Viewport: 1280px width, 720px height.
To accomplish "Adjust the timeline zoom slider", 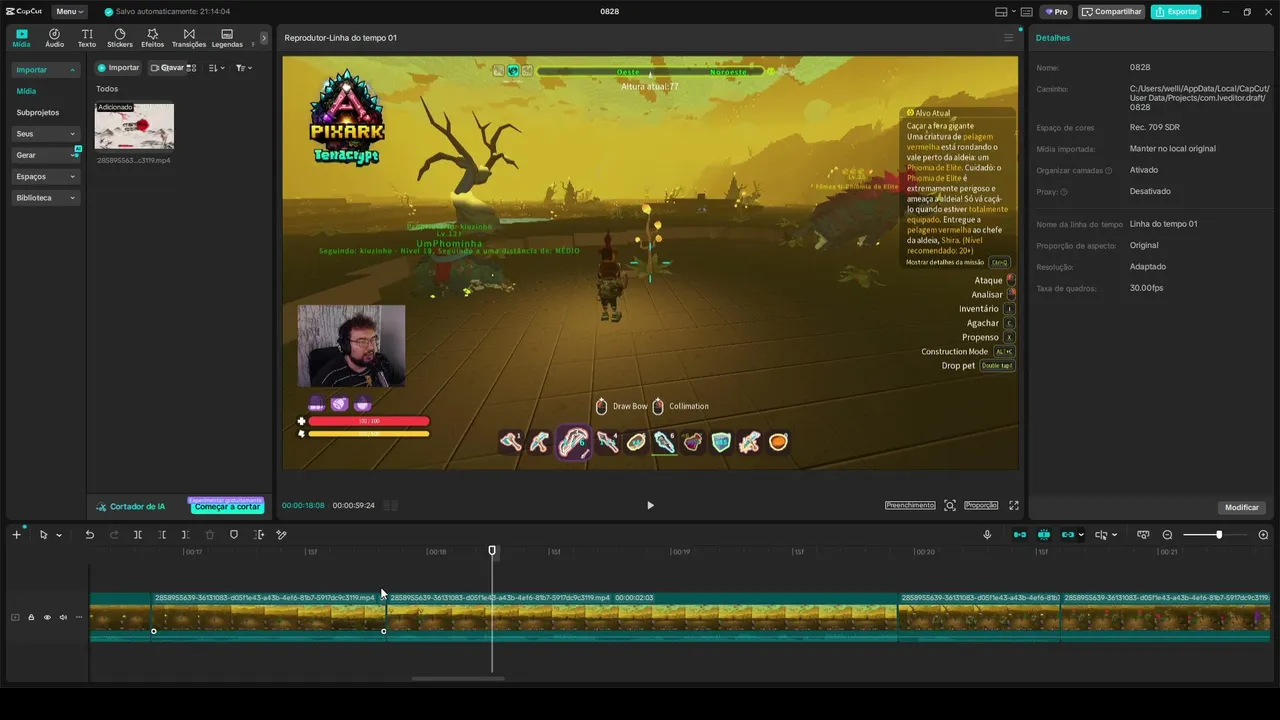I will tap(1218, 535).
